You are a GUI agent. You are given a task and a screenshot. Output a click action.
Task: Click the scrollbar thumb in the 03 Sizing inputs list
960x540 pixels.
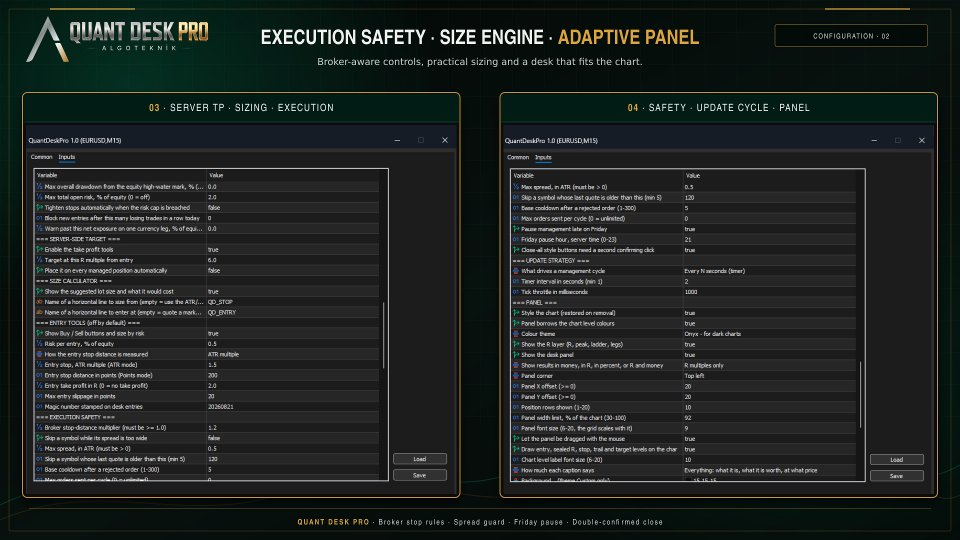(x=384, y=336)
